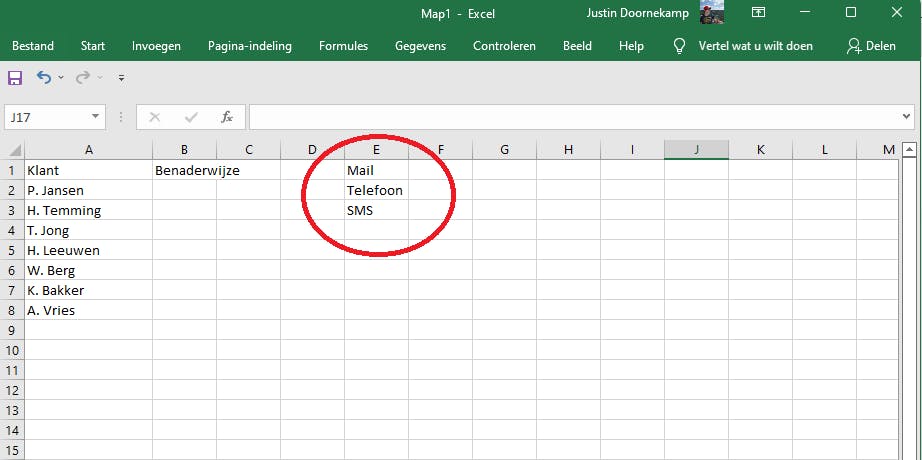Select the cell containing 'SMS'
This screenshot has height=460, width=922.
376,211
